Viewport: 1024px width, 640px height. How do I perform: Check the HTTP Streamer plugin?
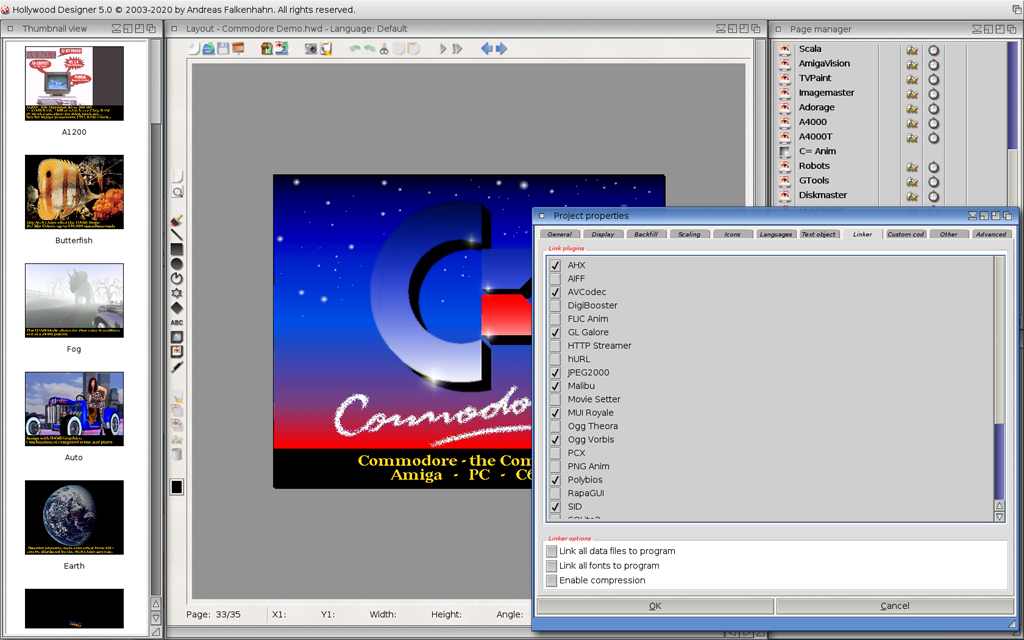coord(555,345)
